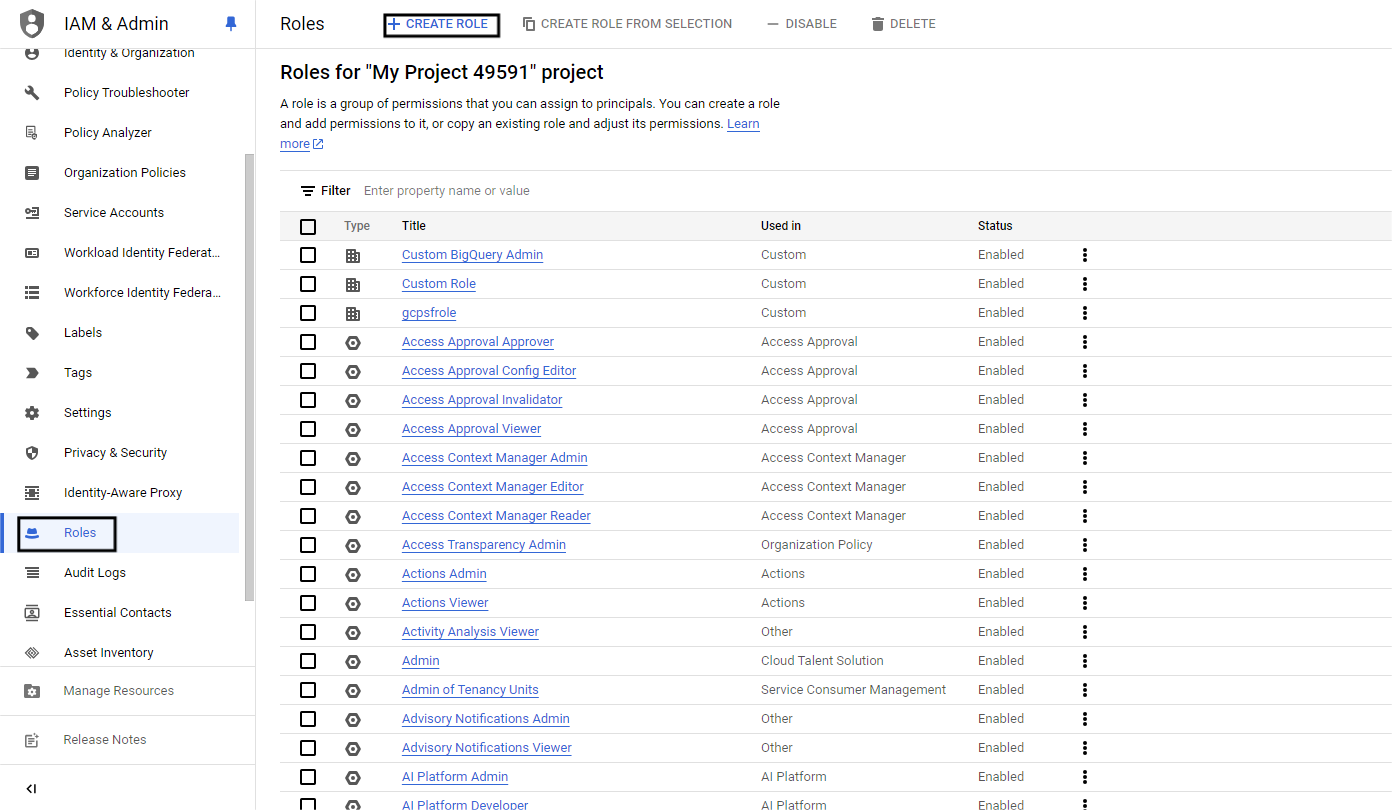This screenshot has width=1392, height=810.
Task: Open the three-dot menu for Advisory Notifications Viewer
Action: [x=1085, y=748]
